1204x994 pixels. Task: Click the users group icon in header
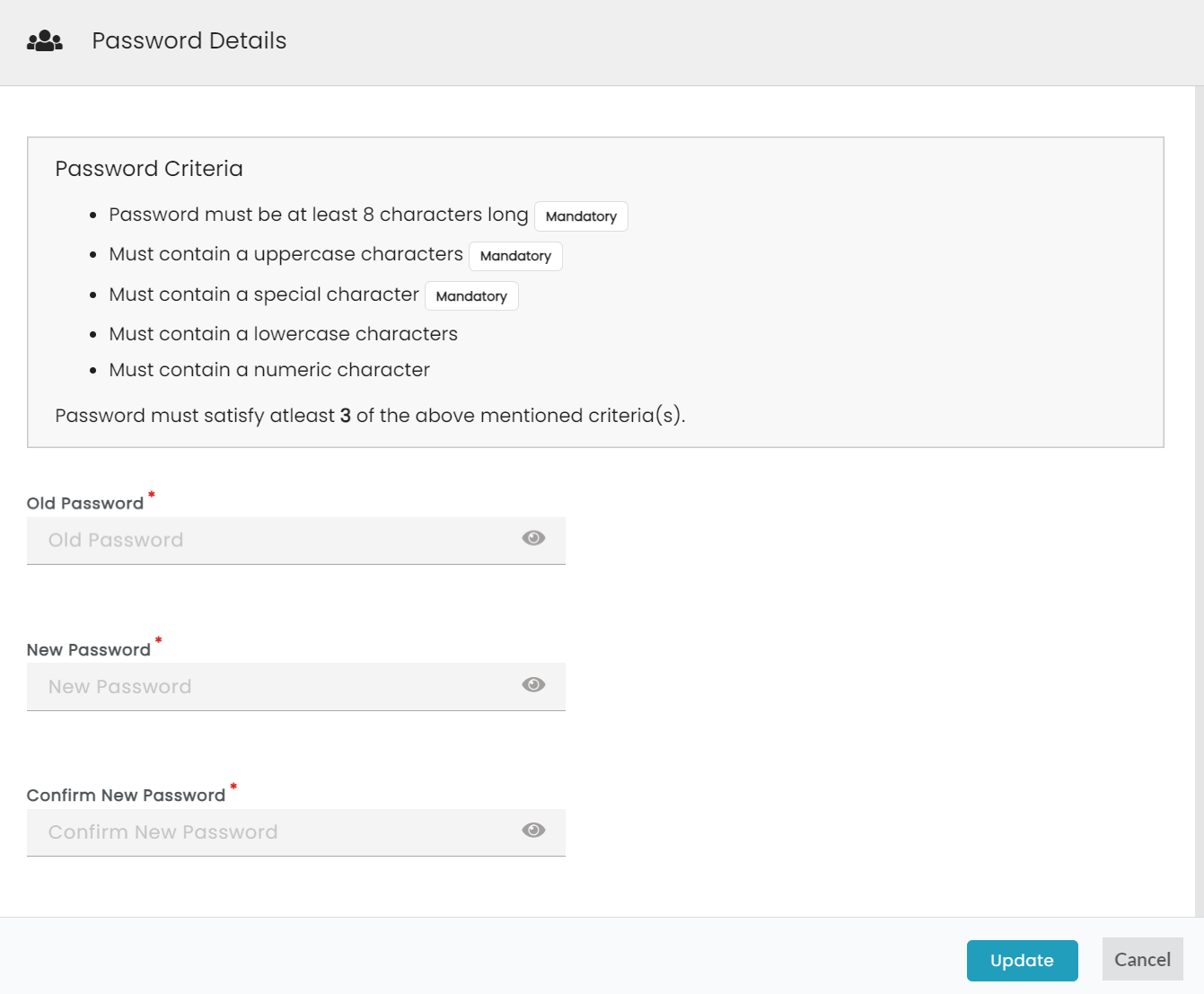(45, 41)
